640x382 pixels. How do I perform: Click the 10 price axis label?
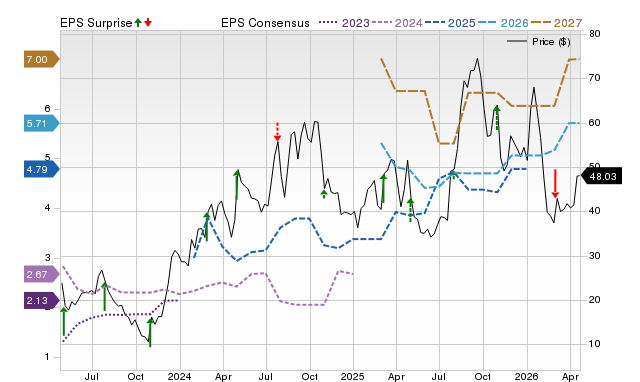click(x=595, y=344)
